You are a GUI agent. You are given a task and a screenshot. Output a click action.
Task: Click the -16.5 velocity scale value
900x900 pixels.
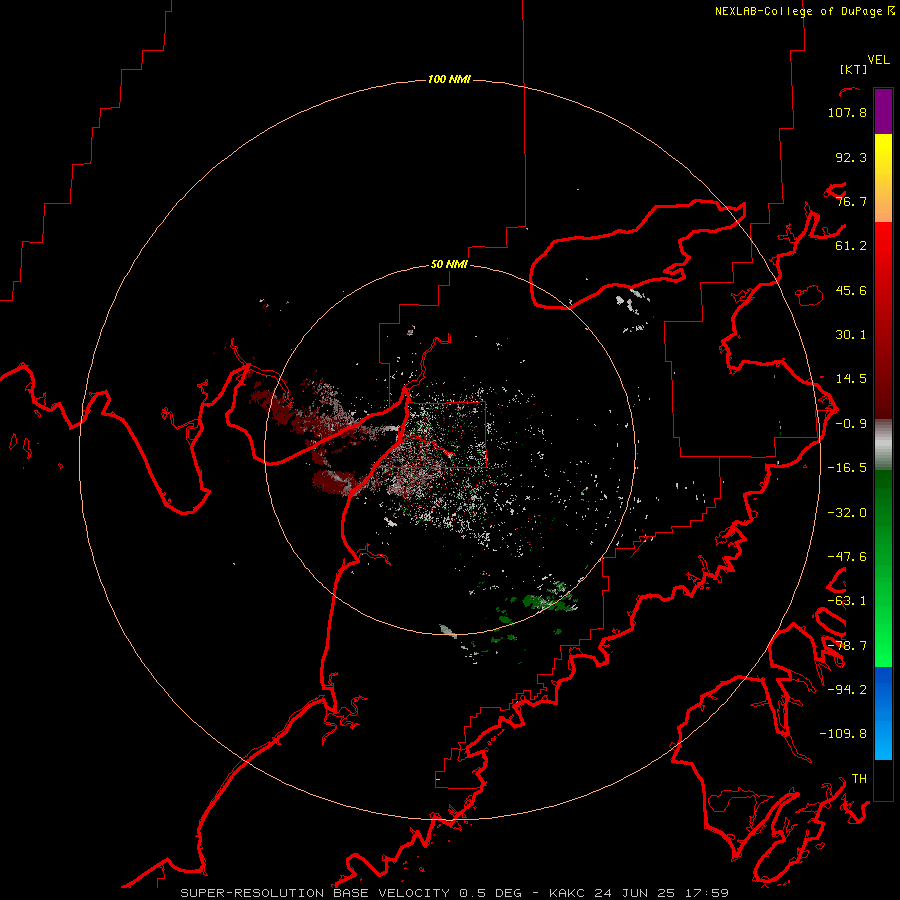click(x=847, y=468)
